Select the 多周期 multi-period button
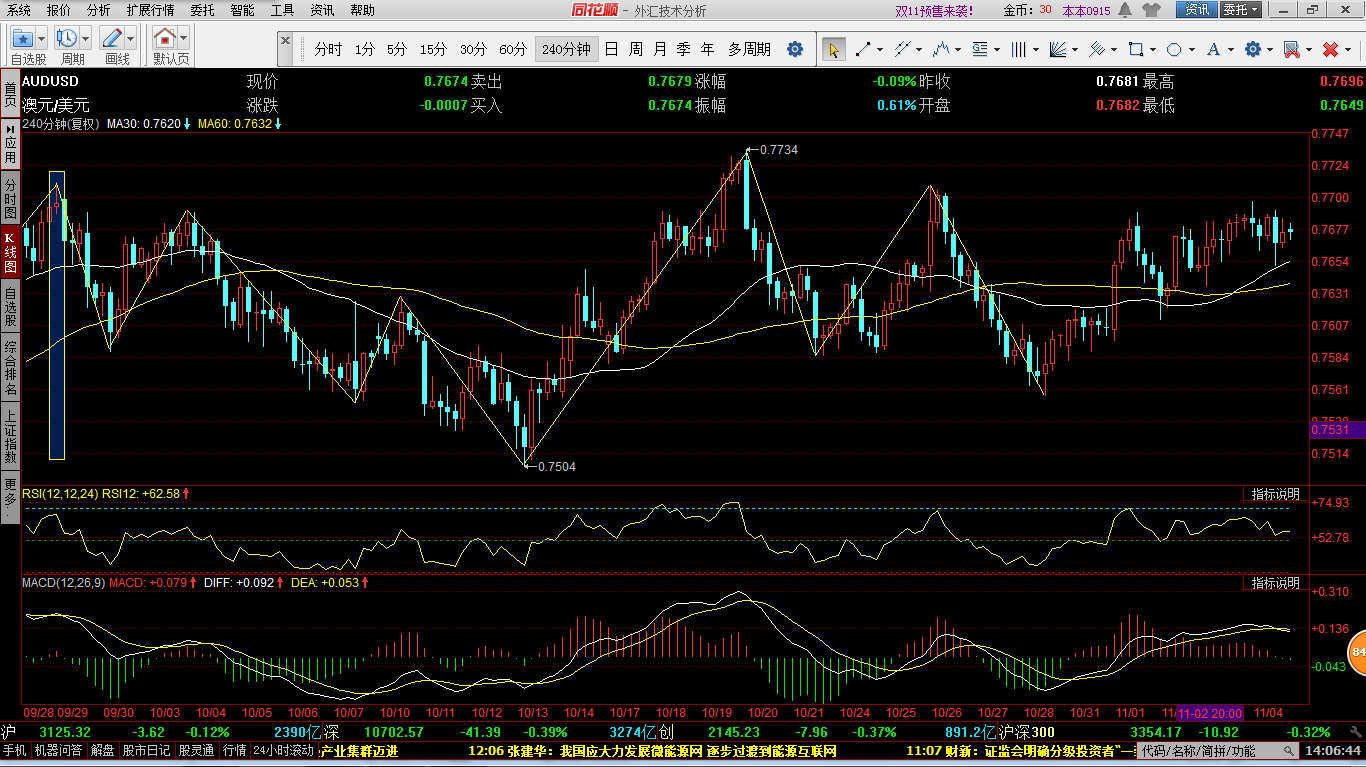Screen dimensions: 1366x767 749,49
